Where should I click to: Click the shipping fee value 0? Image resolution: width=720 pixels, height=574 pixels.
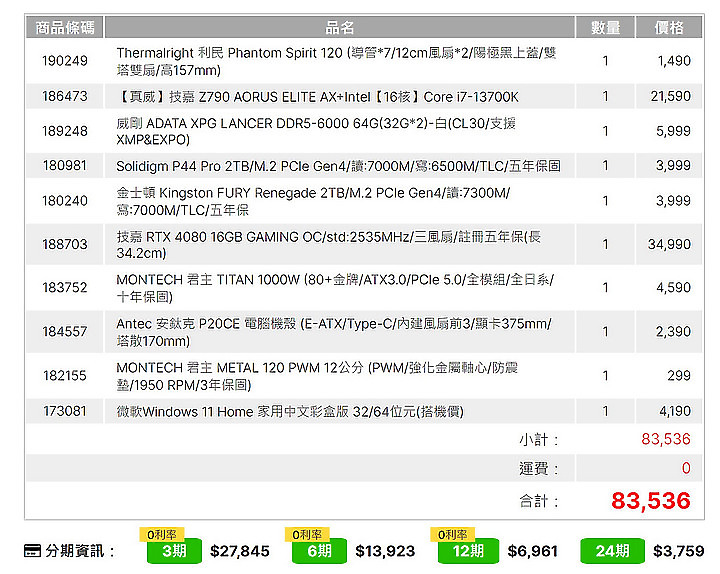[x=686, y=468]
